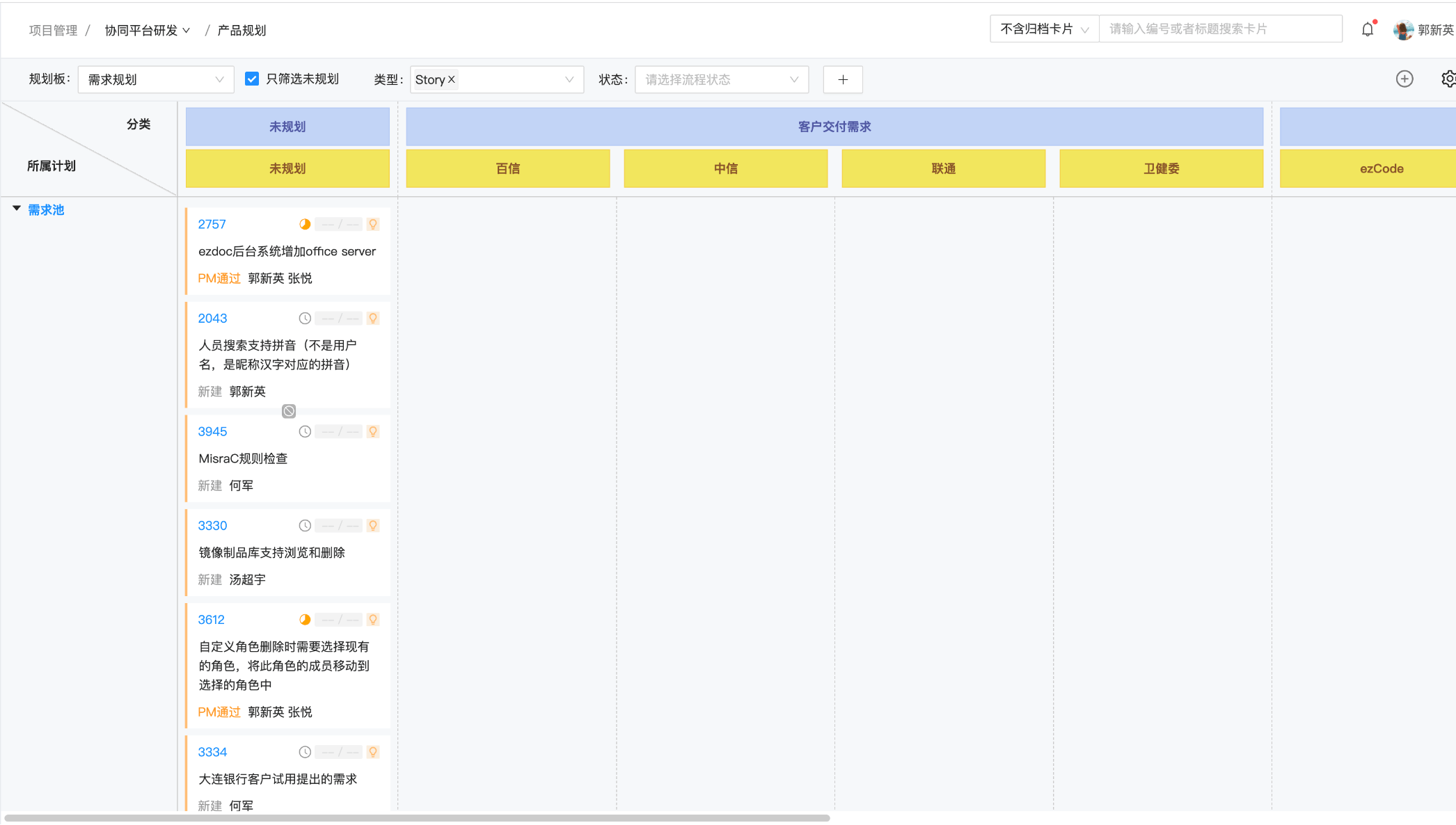Click the 客户交付需求 category header
Image resolution: width=1456 pixels, height=825 pixels.
[x=834, y=126]
